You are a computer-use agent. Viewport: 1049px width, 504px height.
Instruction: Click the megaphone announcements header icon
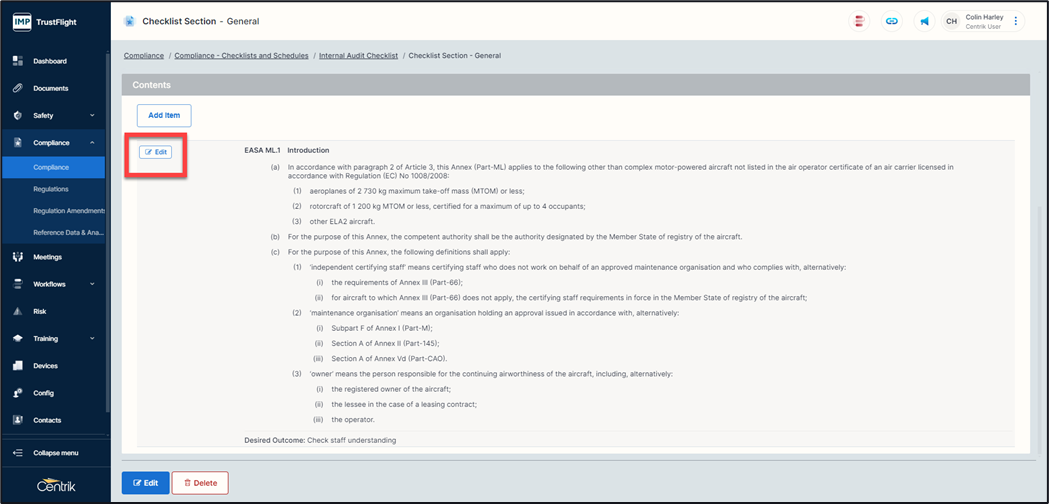[x=924, y=21]
